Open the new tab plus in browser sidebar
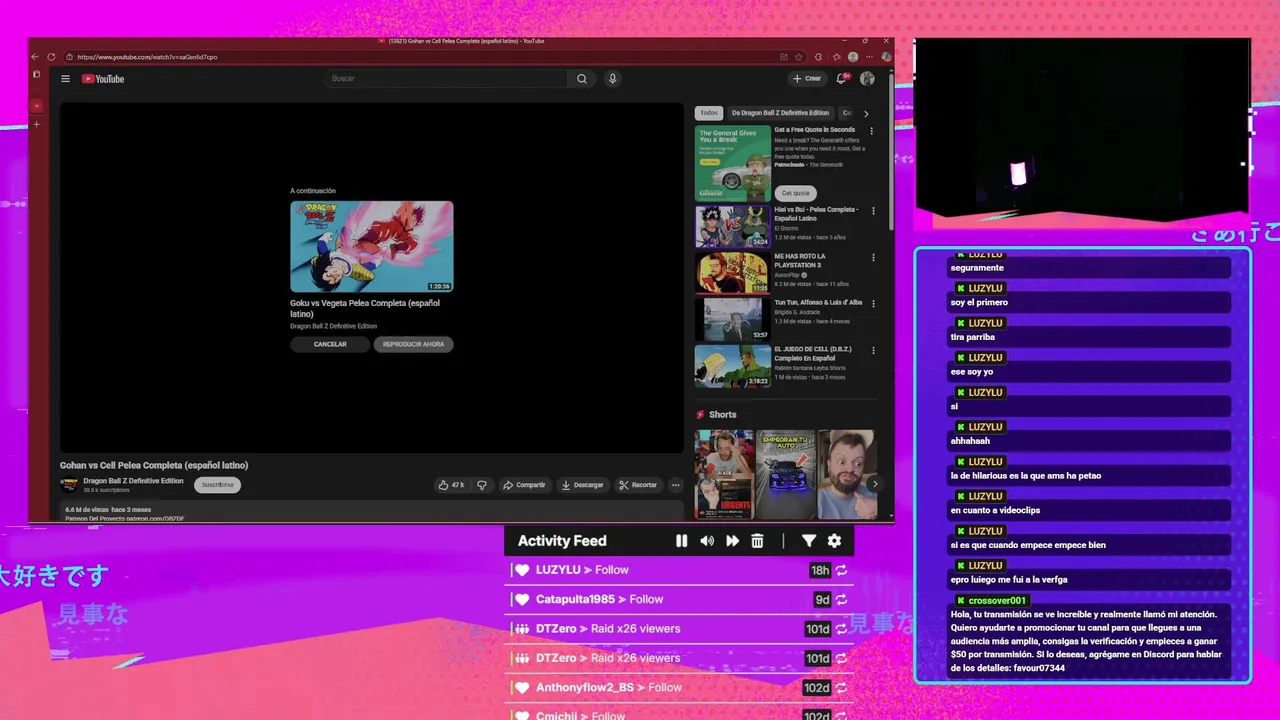 click(37, 124)
